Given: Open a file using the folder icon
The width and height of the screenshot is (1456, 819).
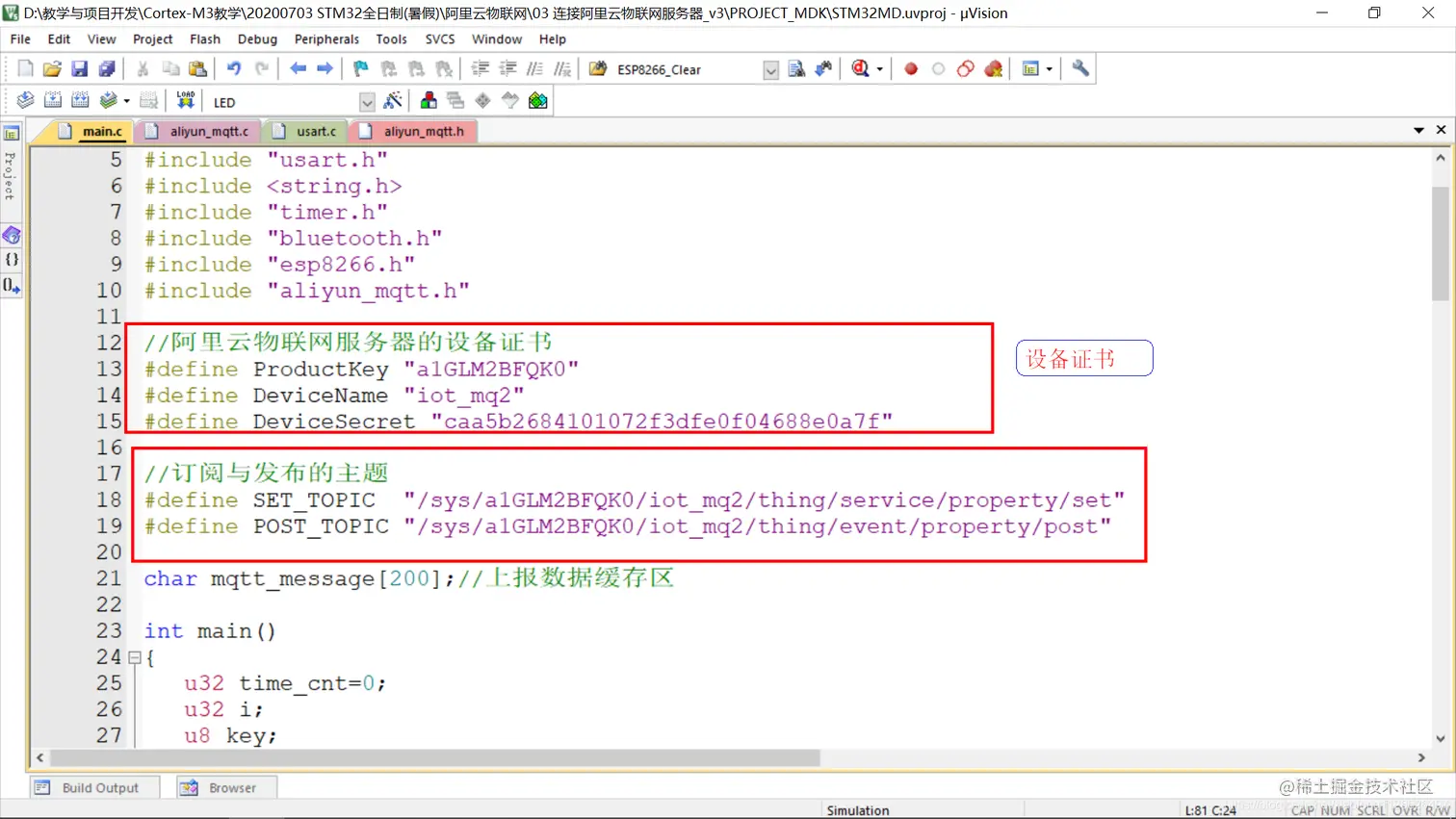Looking at the screenshot, I should point(52,68).
